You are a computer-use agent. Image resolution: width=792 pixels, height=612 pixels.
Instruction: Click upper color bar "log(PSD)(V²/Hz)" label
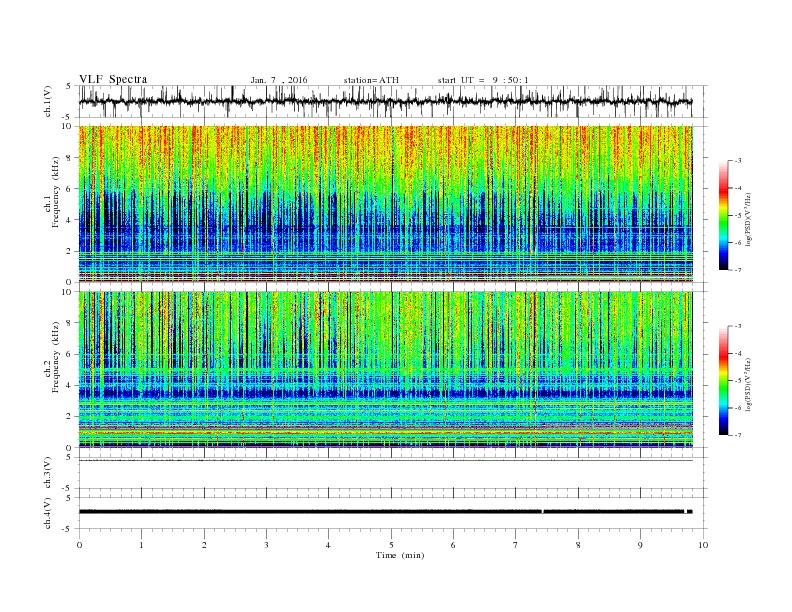tap(750, 220)
